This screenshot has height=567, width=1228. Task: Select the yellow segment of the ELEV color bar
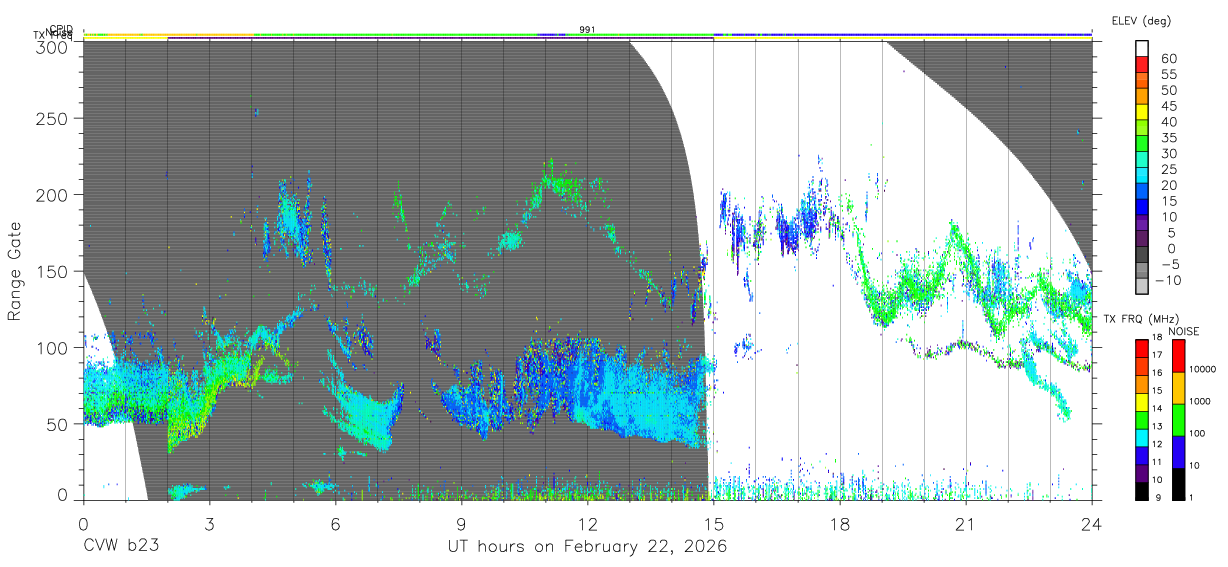1142,113
